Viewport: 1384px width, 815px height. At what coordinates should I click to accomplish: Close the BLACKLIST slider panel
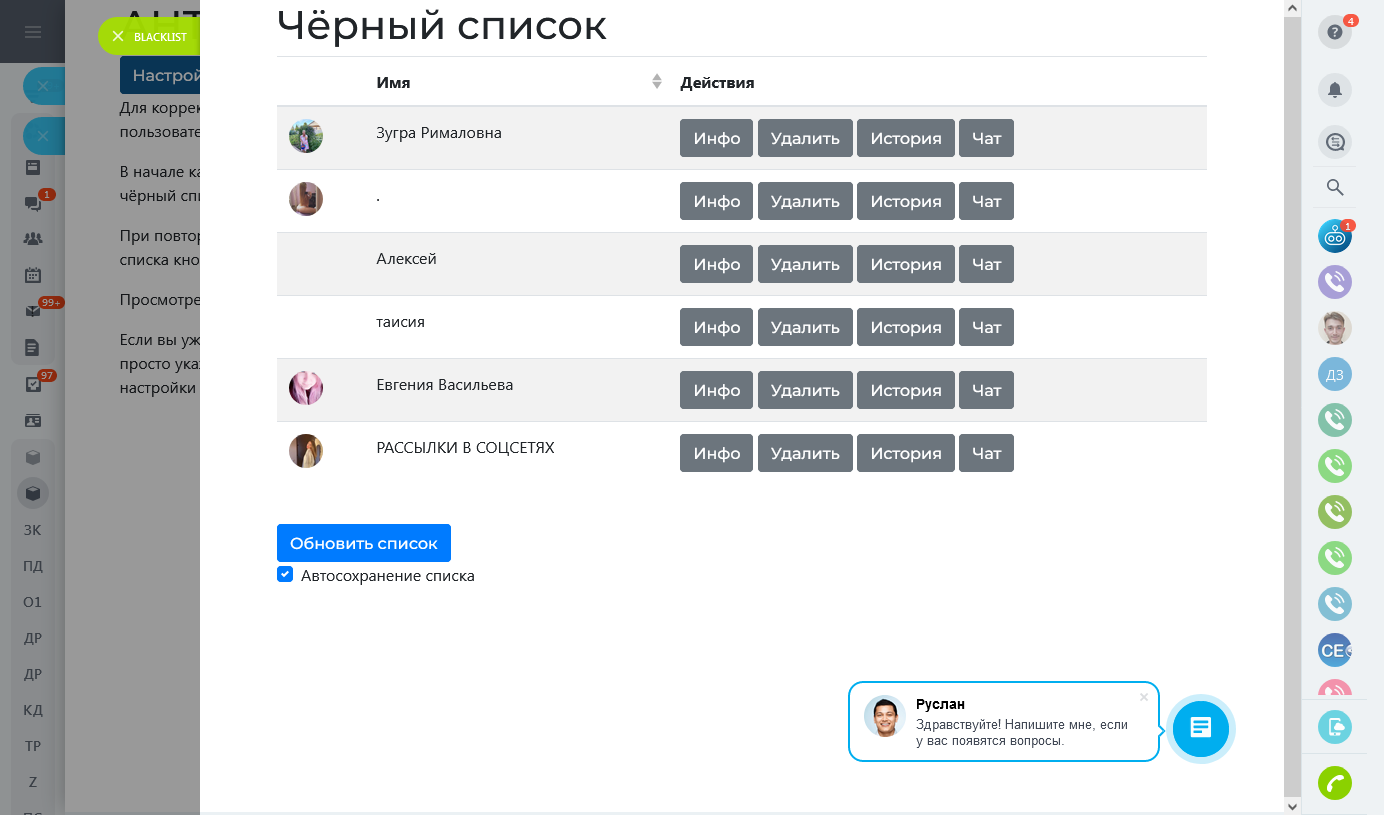tap(118, 37)
